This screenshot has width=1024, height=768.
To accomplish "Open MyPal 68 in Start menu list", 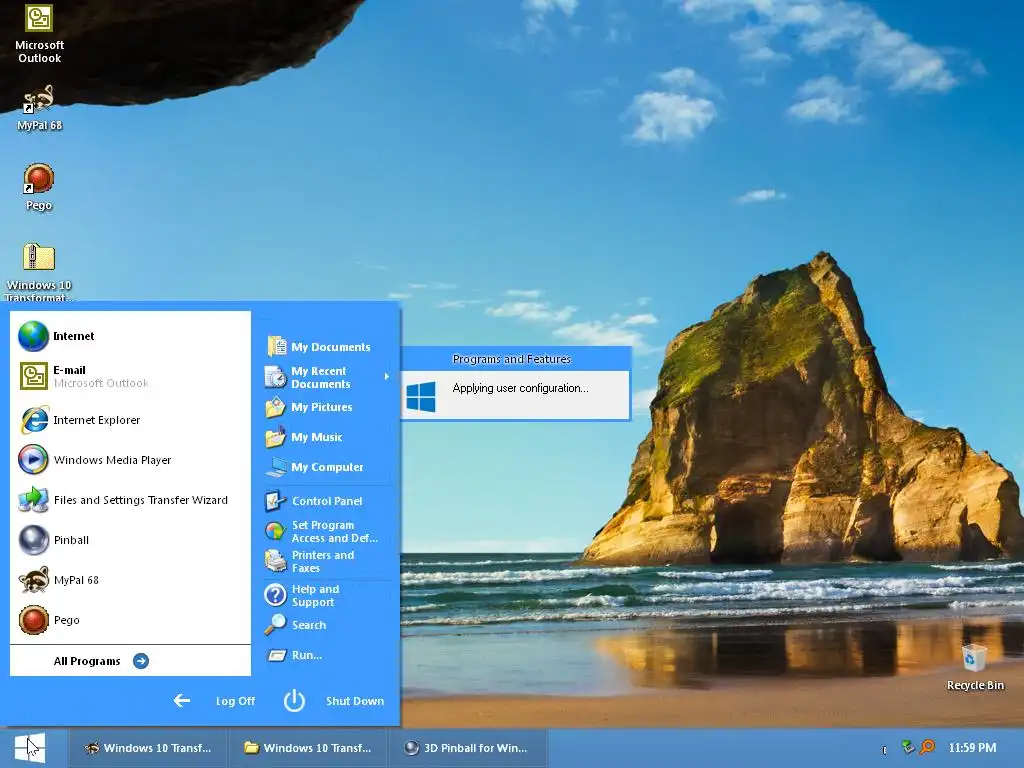I will (x=131, y=580).
